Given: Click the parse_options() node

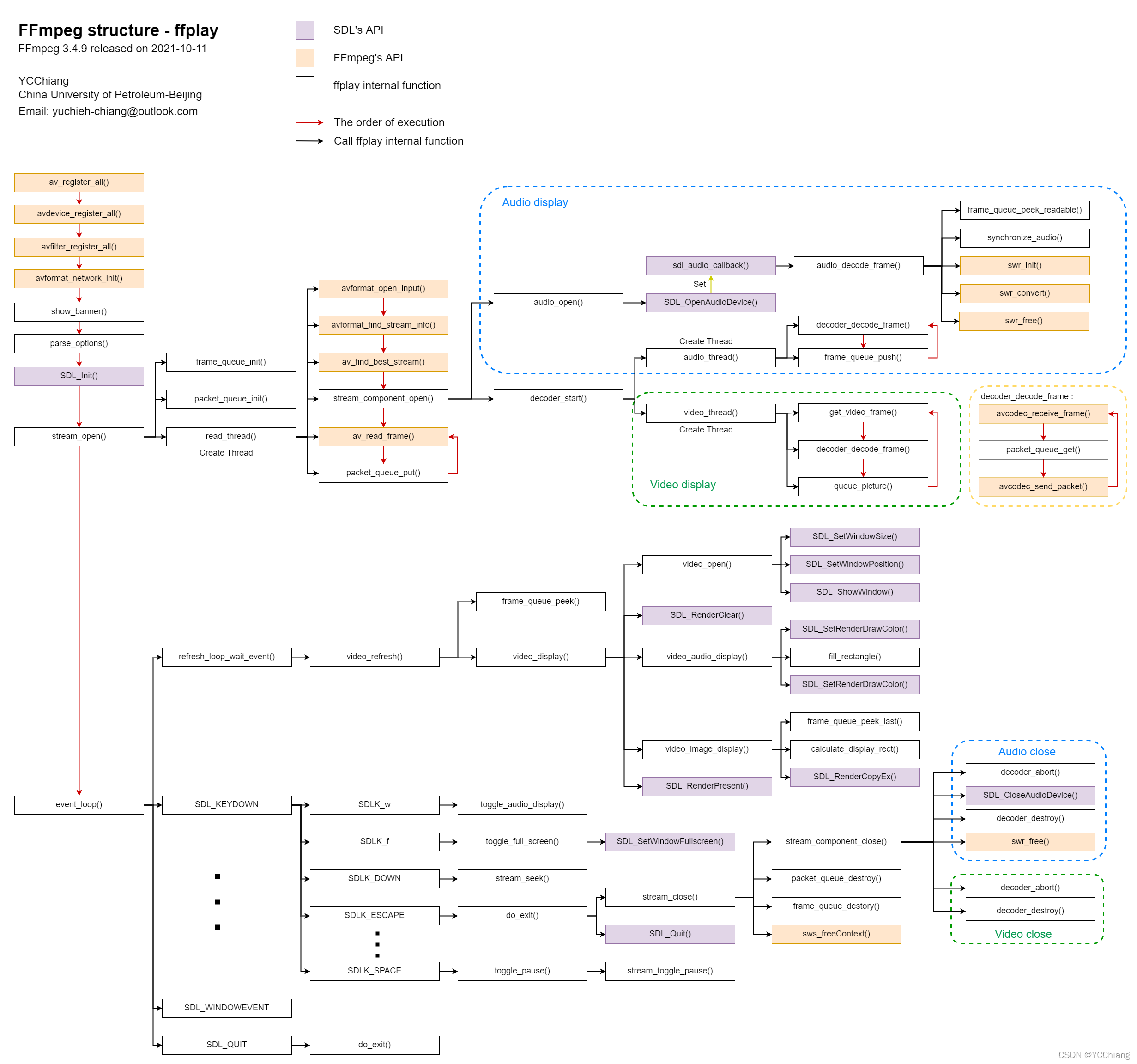Looking at the screenshot, I should click(79, 344).
